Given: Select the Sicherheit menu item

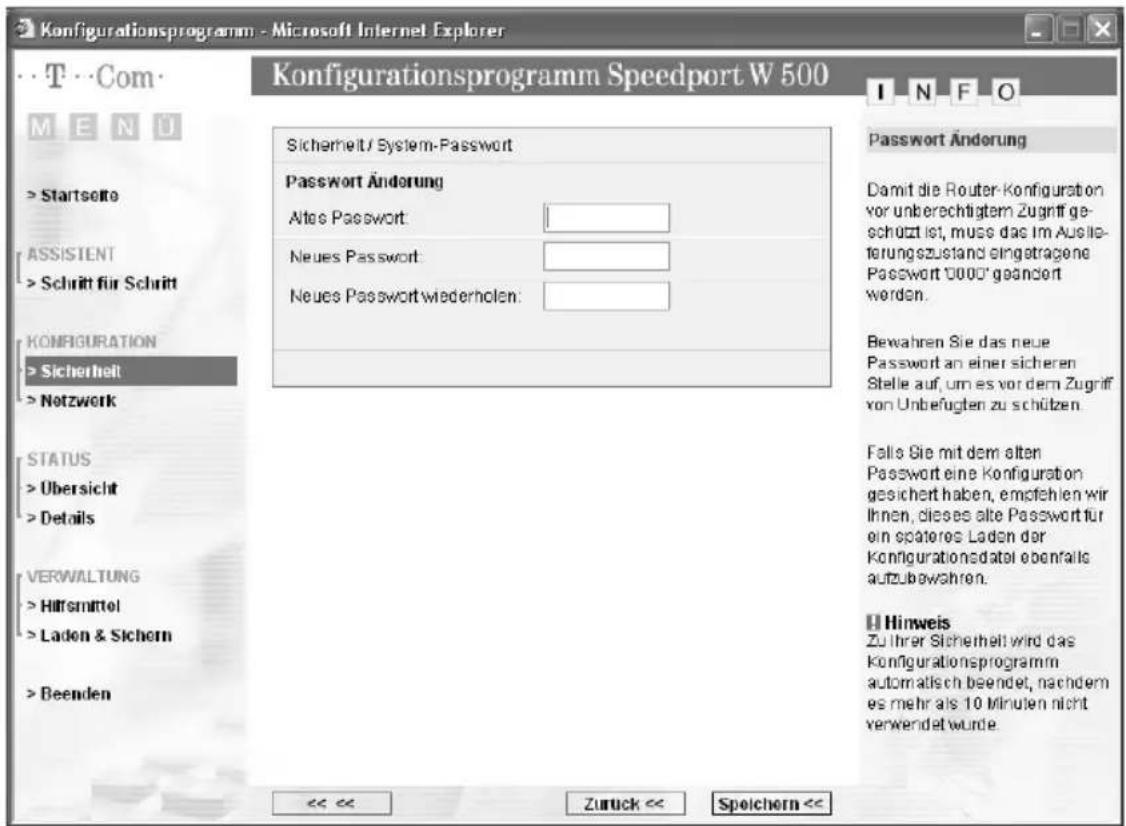Looking at the screenshot, I should (131, 371).
